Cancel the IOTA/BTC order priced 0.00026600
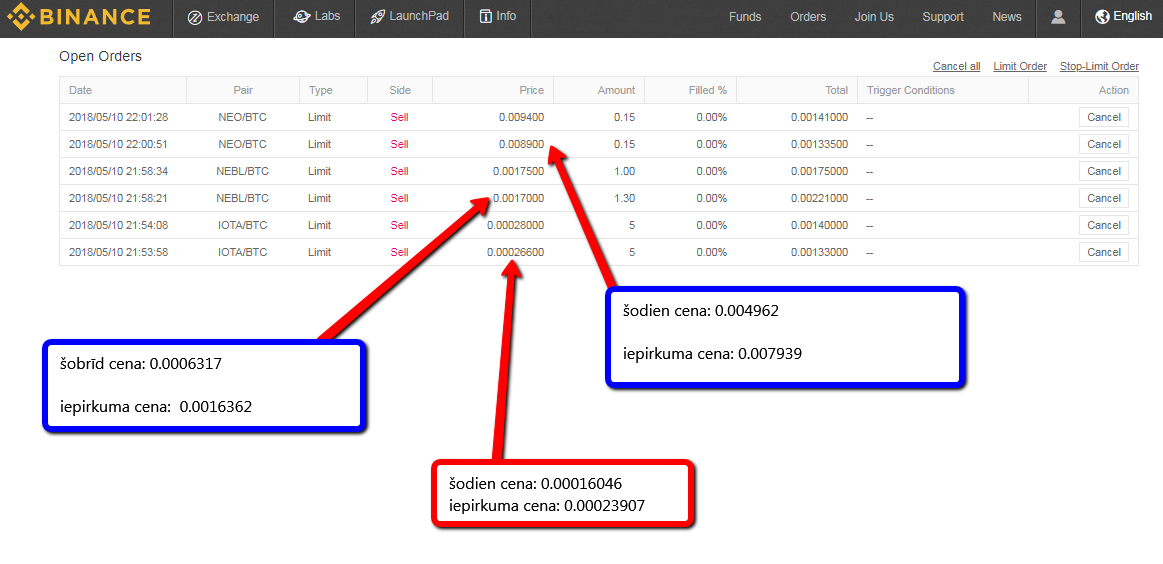The width and height of the screenshot is (1163, 564). [1104, 252]
